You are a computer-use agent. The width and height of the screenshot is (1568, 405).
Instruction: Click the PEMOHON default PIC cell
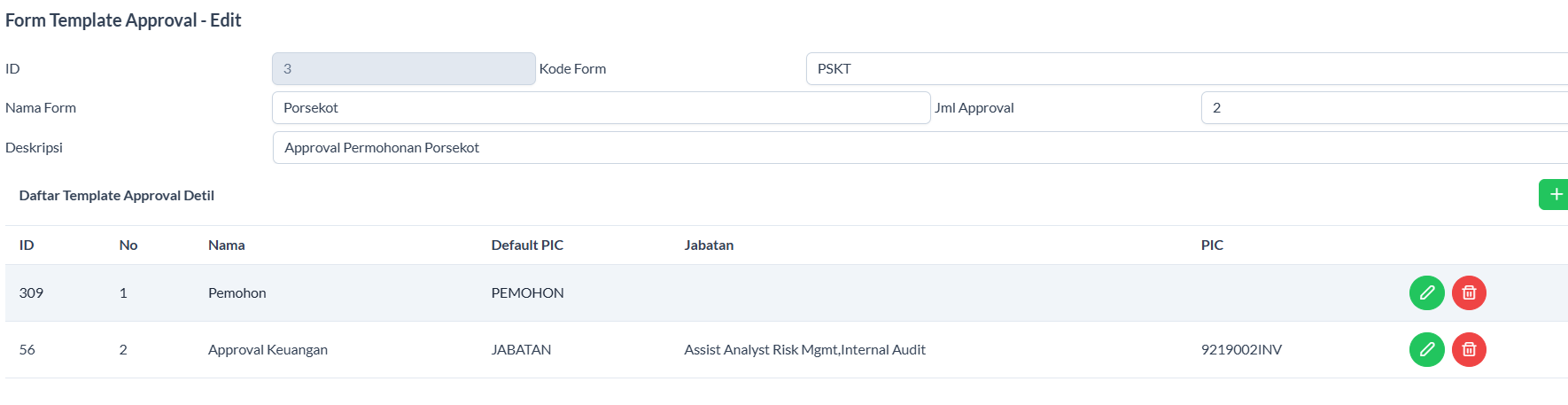[x=527, y=293]
